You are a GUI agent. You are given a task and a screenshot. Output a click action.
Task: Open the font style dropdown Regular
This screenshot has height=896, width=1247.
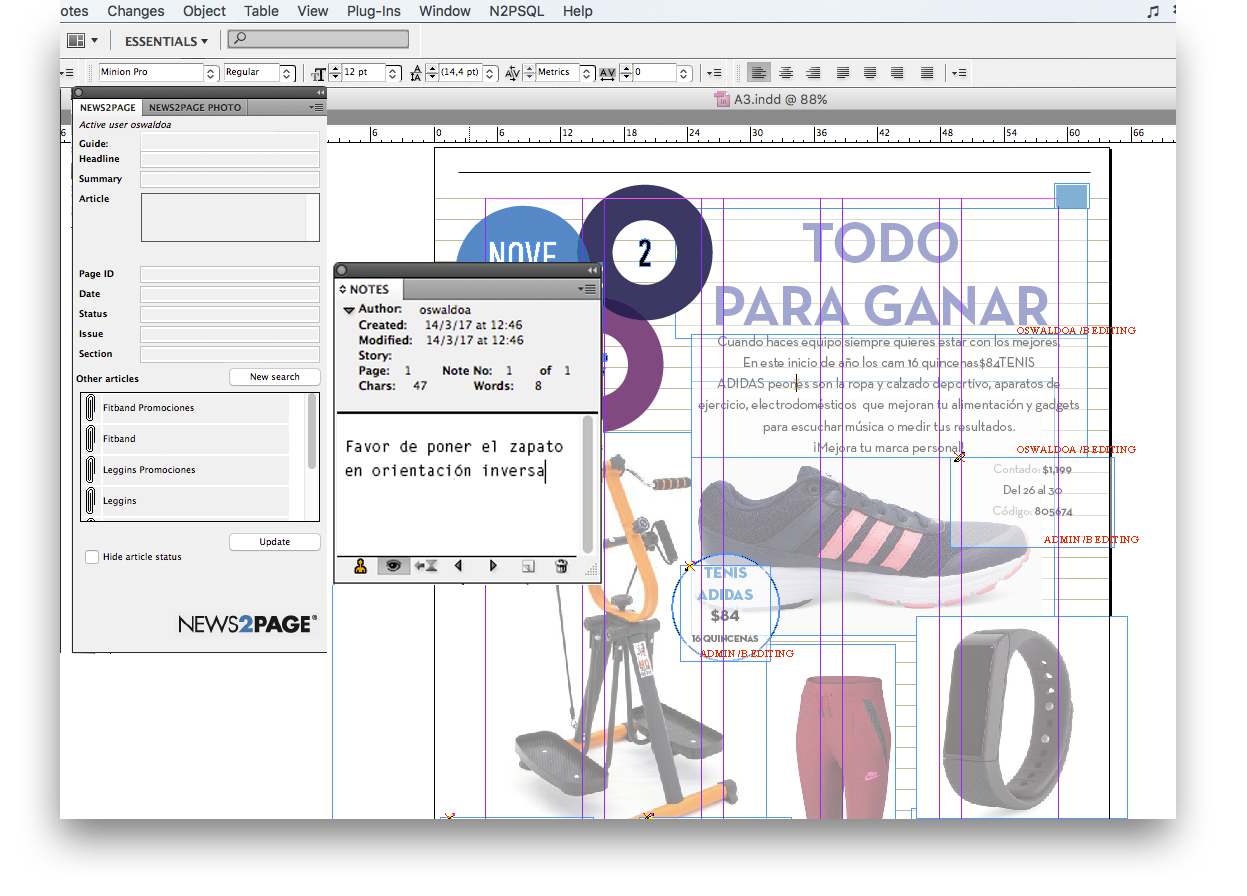(x=287, y=73)
